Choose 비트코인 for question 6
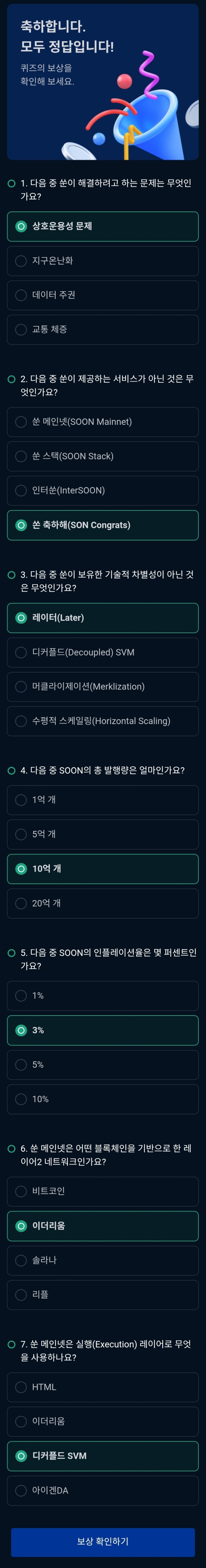206x1568 pixels. pyautogui.click(x=102, y=1191)
